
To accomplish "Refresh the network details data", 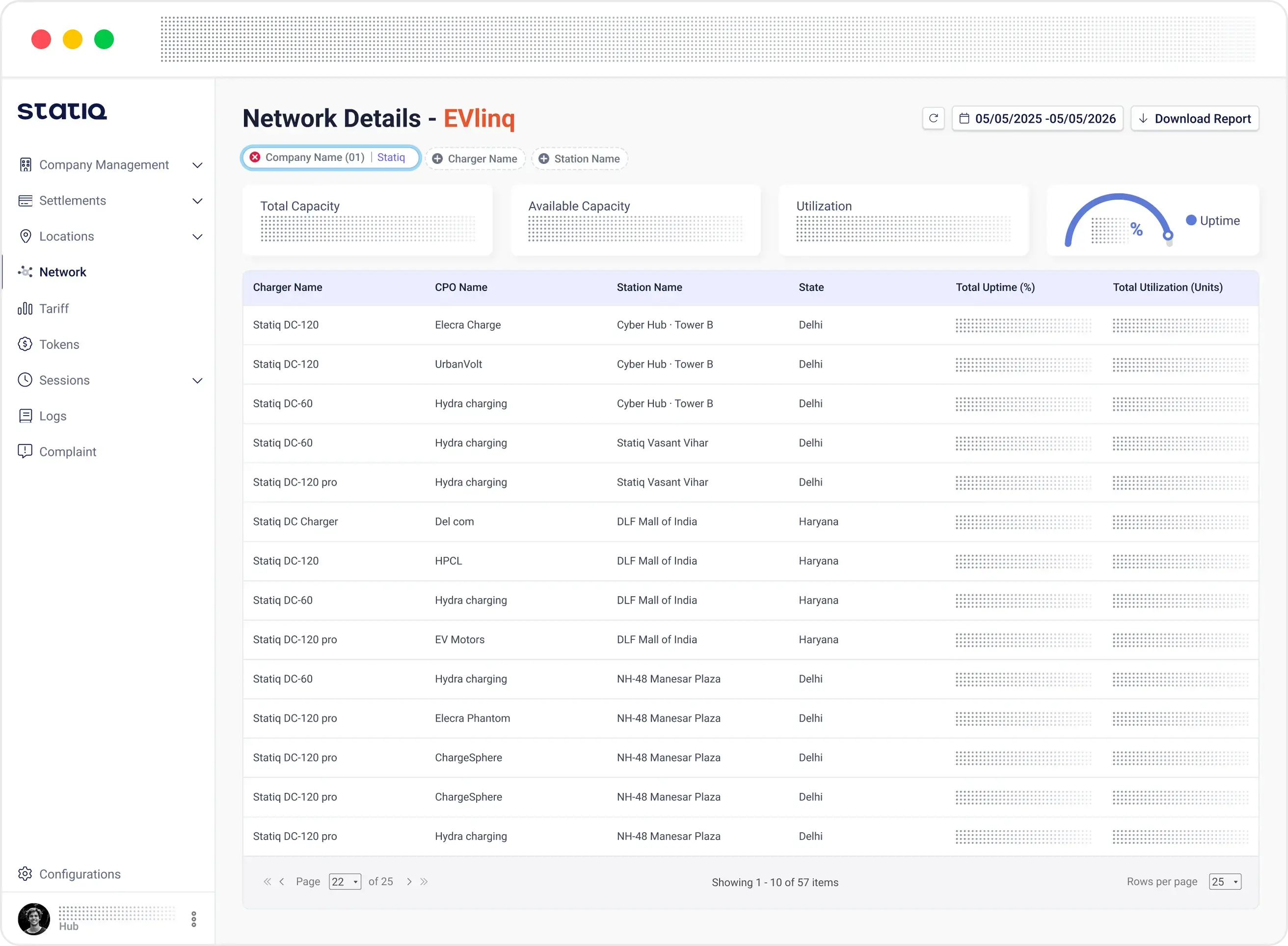I will (x=934, y=119).
